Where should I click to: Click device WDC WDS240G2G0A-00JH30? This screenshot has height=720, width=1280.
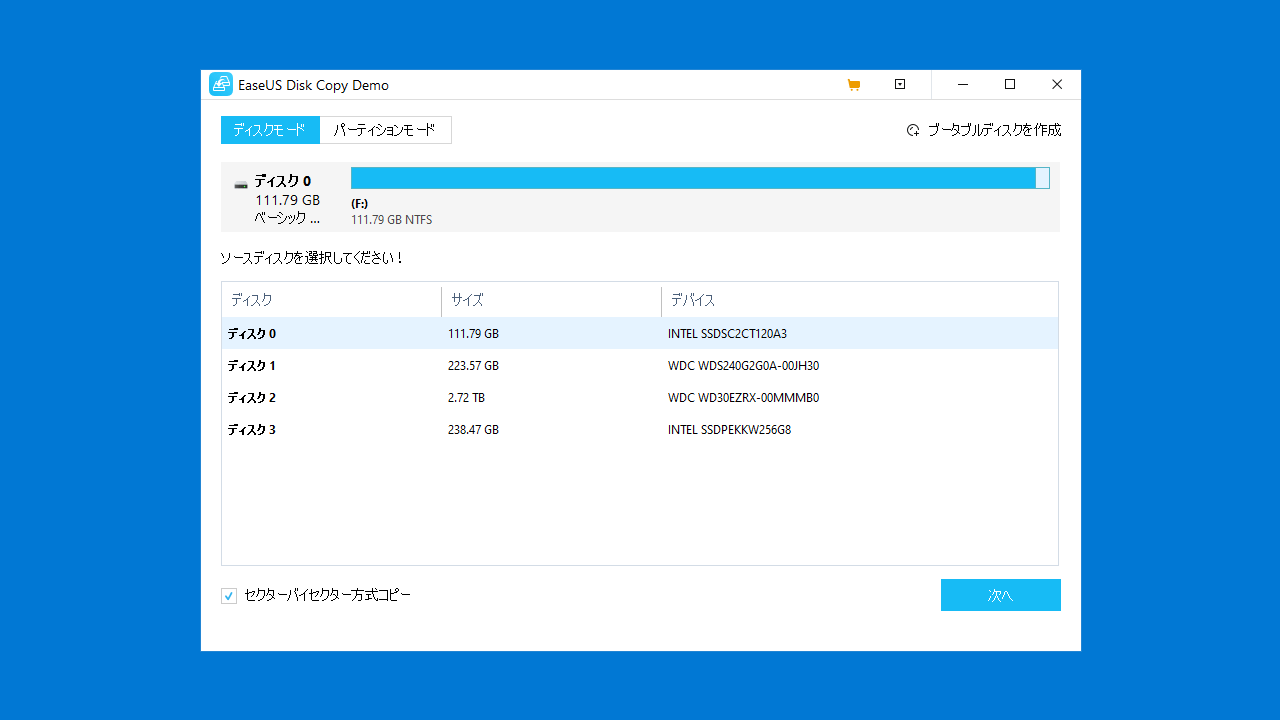(743, 366)
